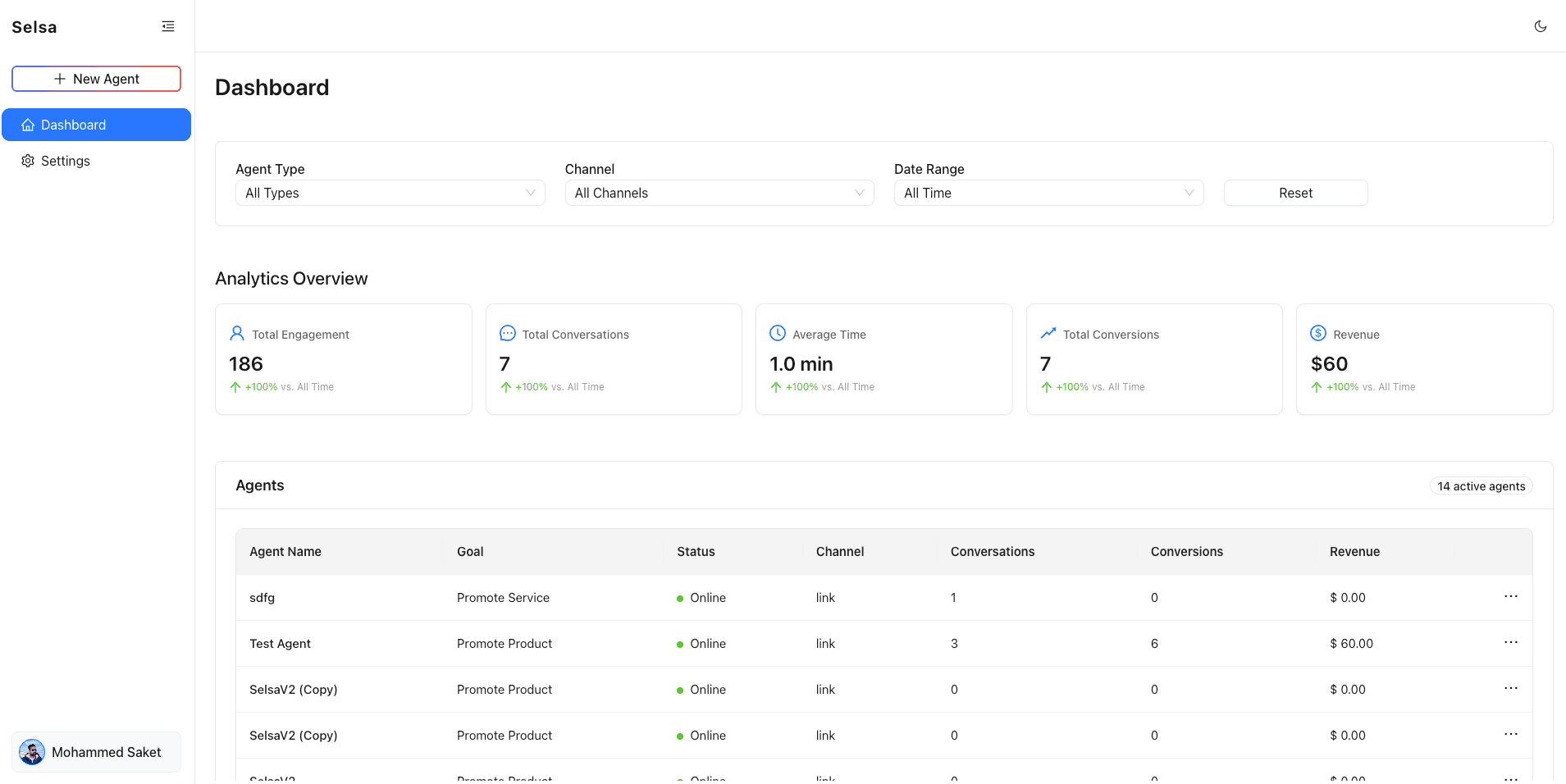Open the Agent Type dropdown
Viewport: 1566px width, 784px height.
click(x=390, y=193)
